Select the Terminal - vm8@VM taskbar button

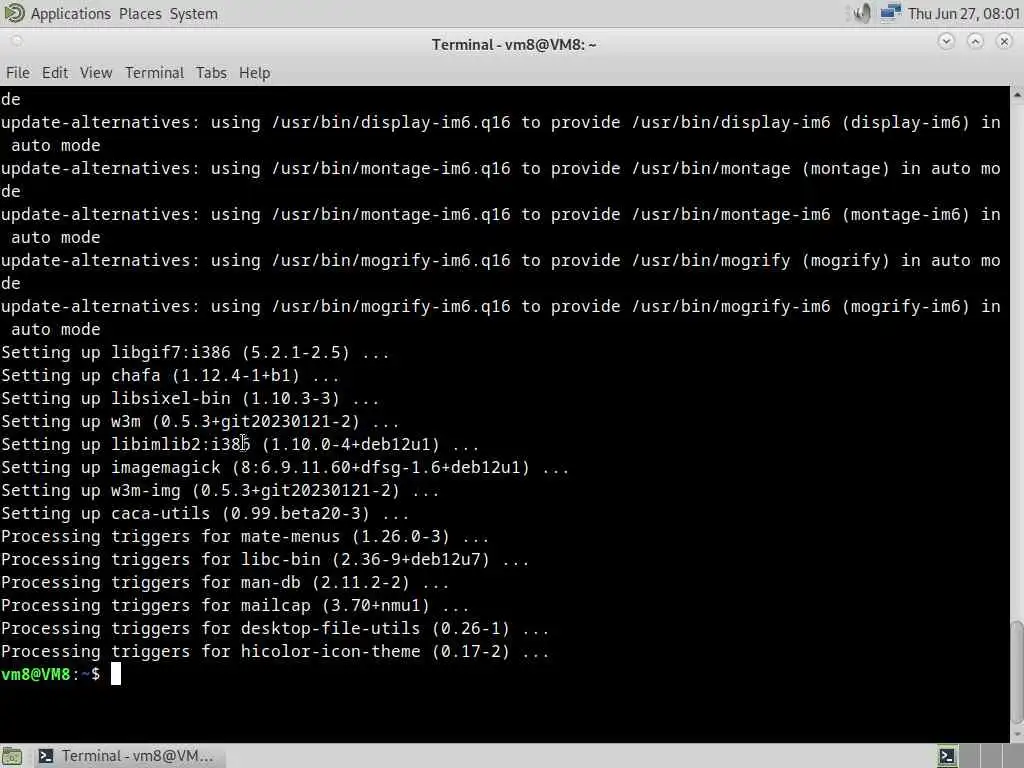tap(127, 756)
